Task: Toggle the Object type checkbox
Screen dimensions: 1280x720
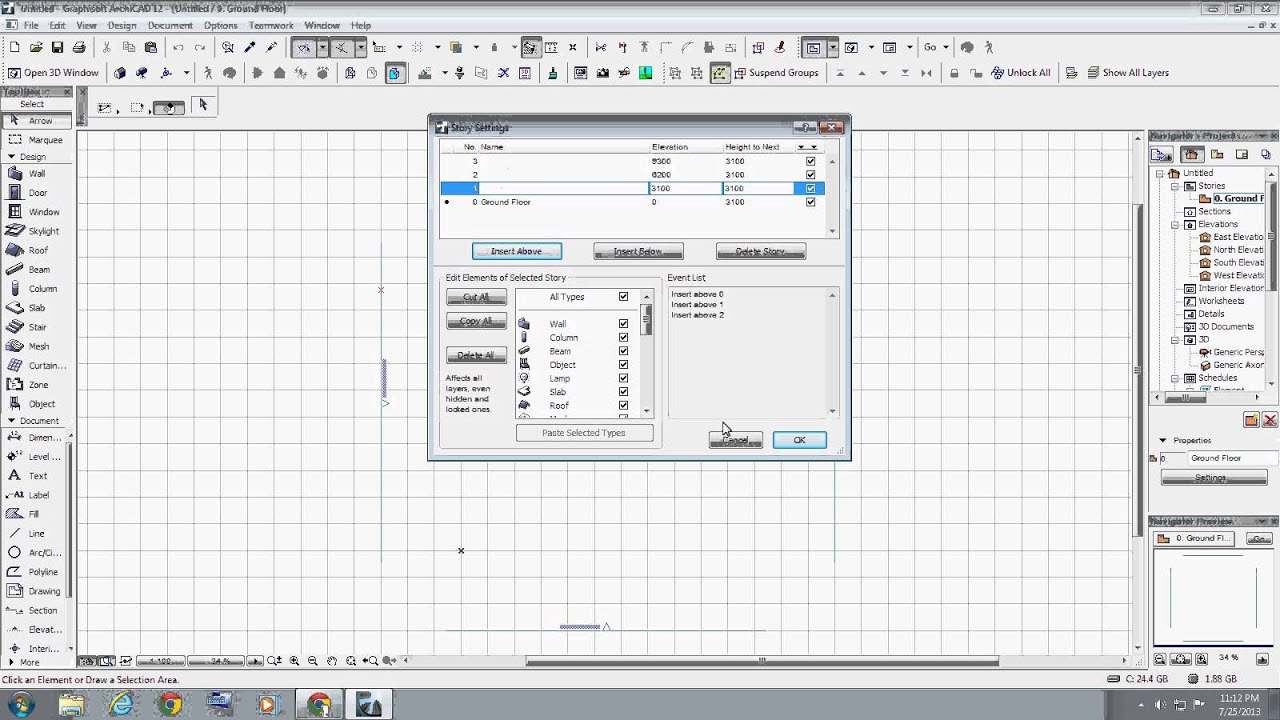Action: (623, 365)
